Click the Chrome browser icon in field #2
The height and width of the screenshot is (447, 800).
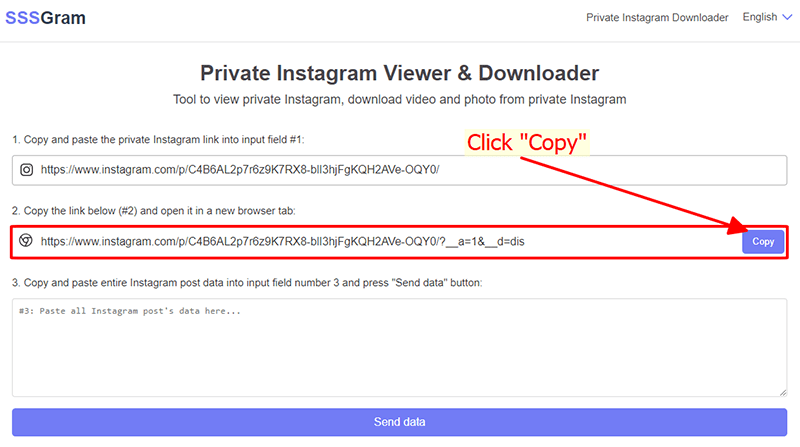click(26, 240)
